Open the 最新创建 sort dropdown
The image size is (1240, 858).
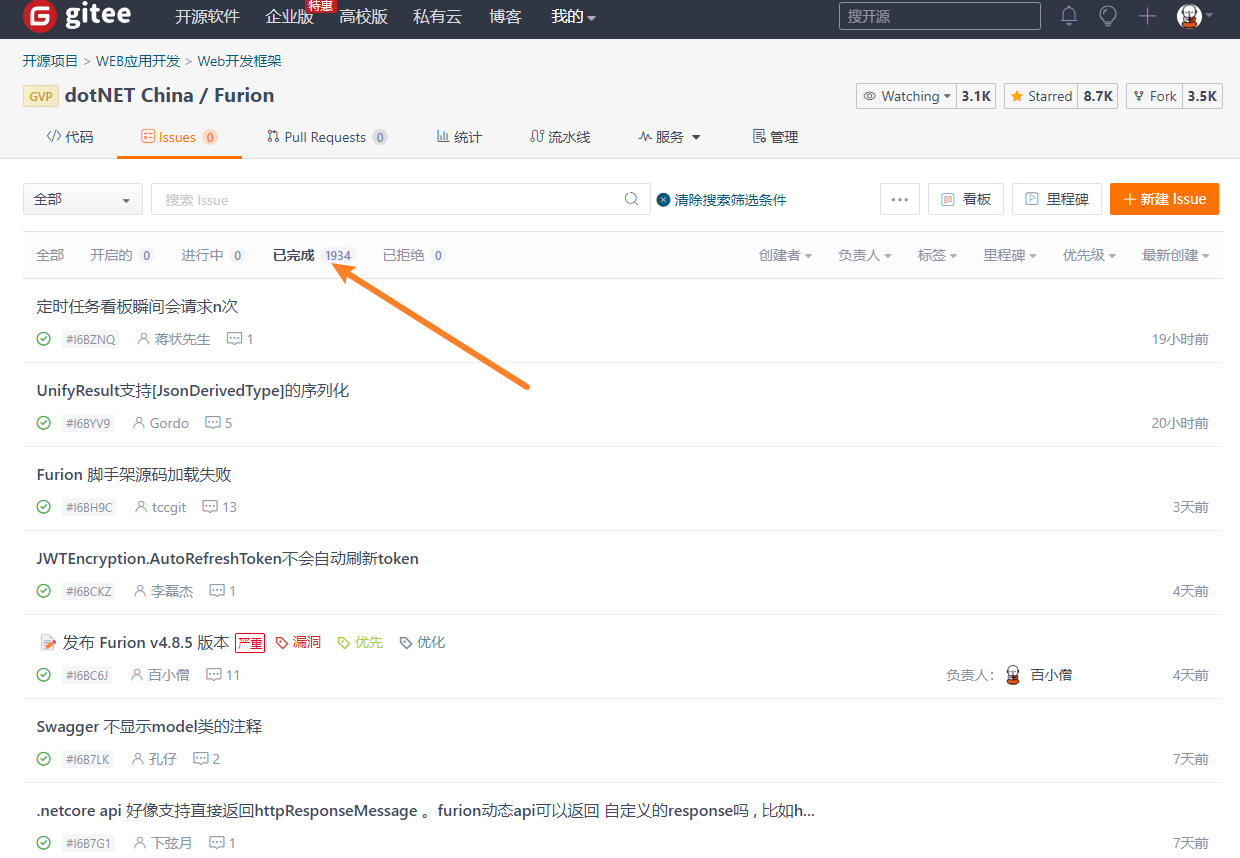(x=1176, y=255)
